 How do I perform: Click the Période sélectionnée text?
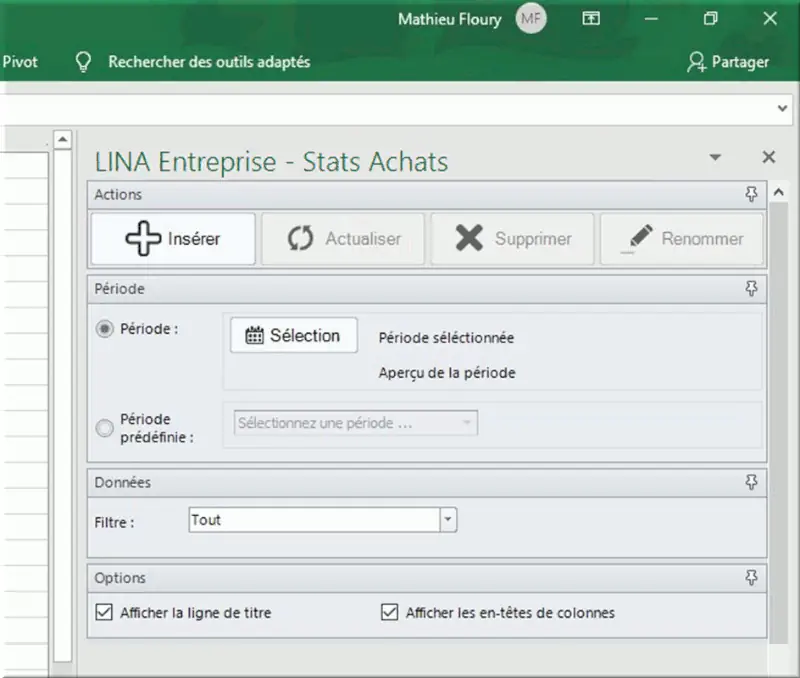446,338
